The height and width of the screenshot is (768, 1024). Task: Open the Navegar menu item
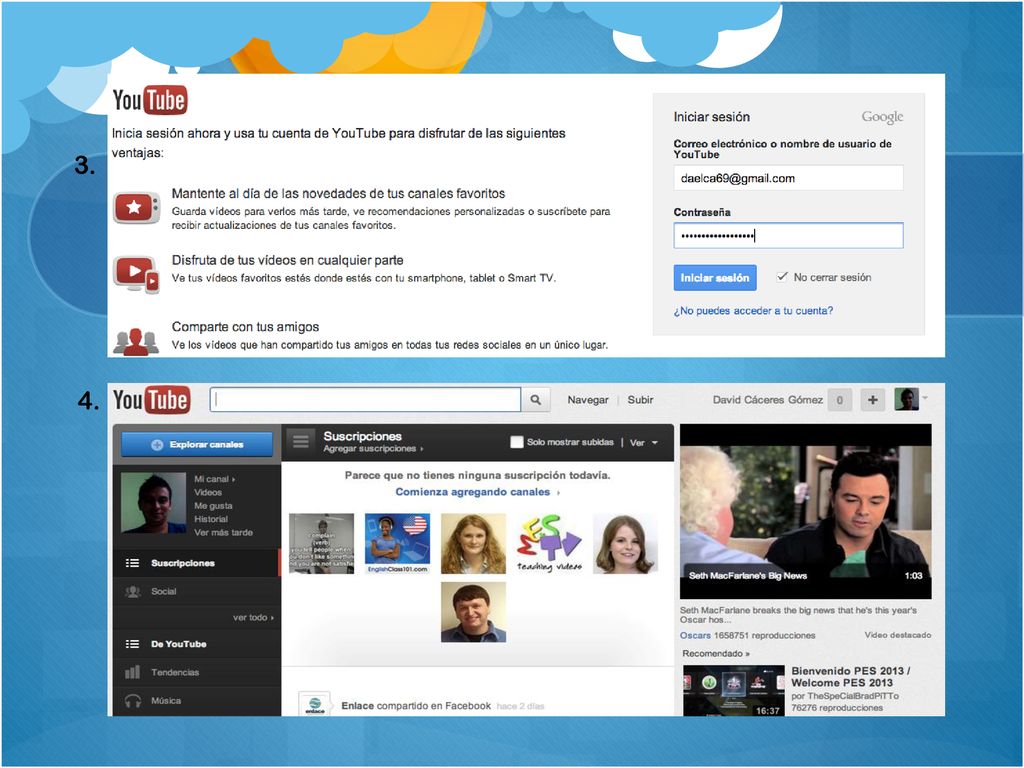pos(588,400)
